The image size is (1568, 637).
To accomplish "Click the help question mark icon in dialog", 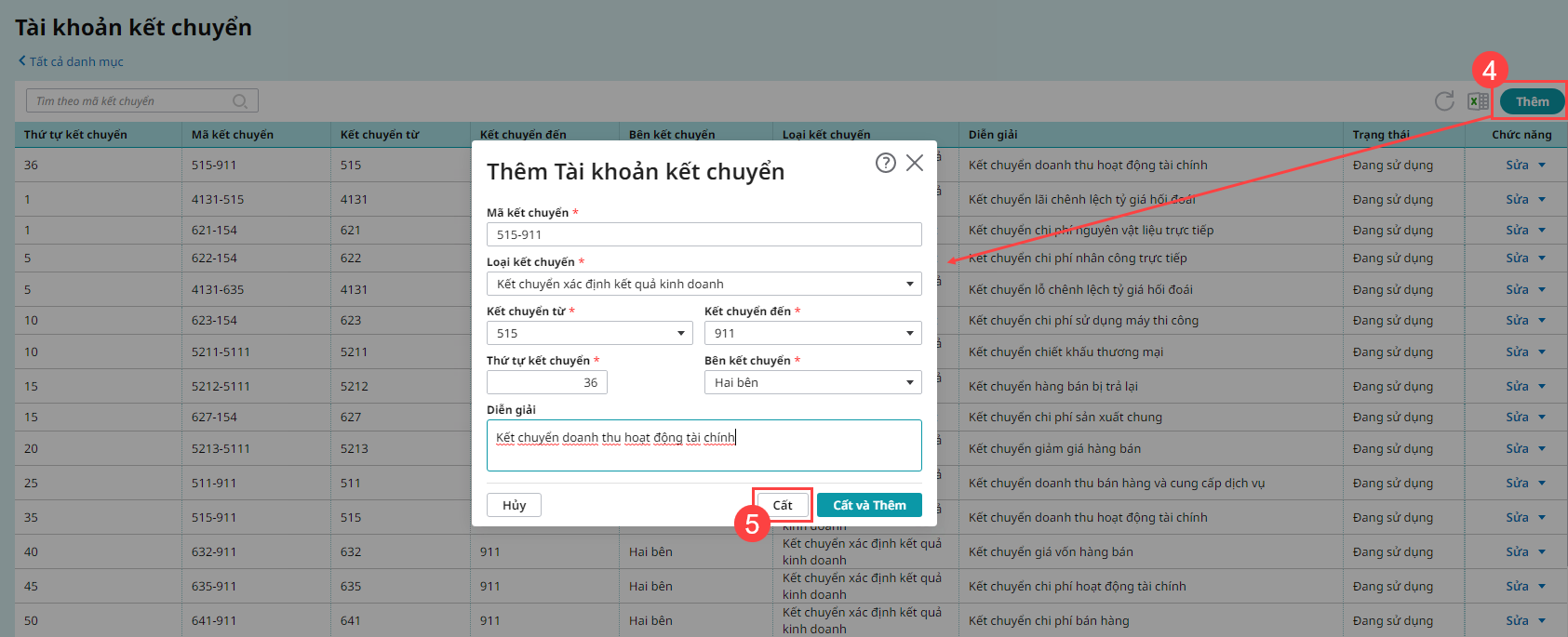I will [886, 163].
